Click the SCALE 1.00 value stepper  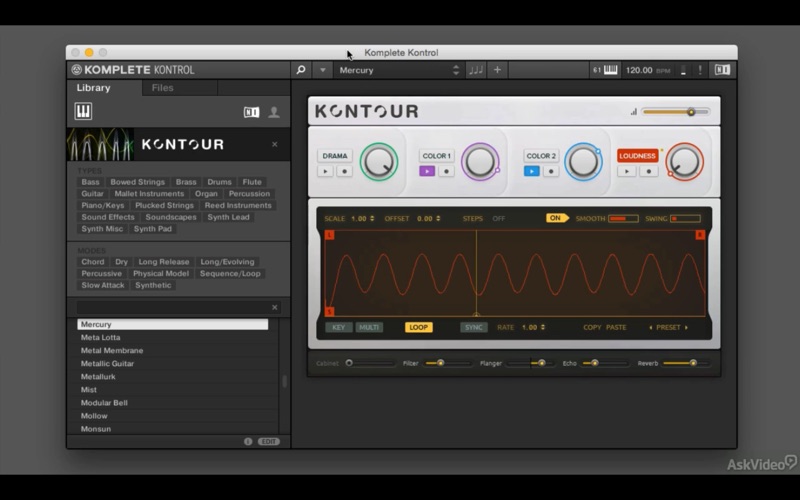(x=363, y=218)
